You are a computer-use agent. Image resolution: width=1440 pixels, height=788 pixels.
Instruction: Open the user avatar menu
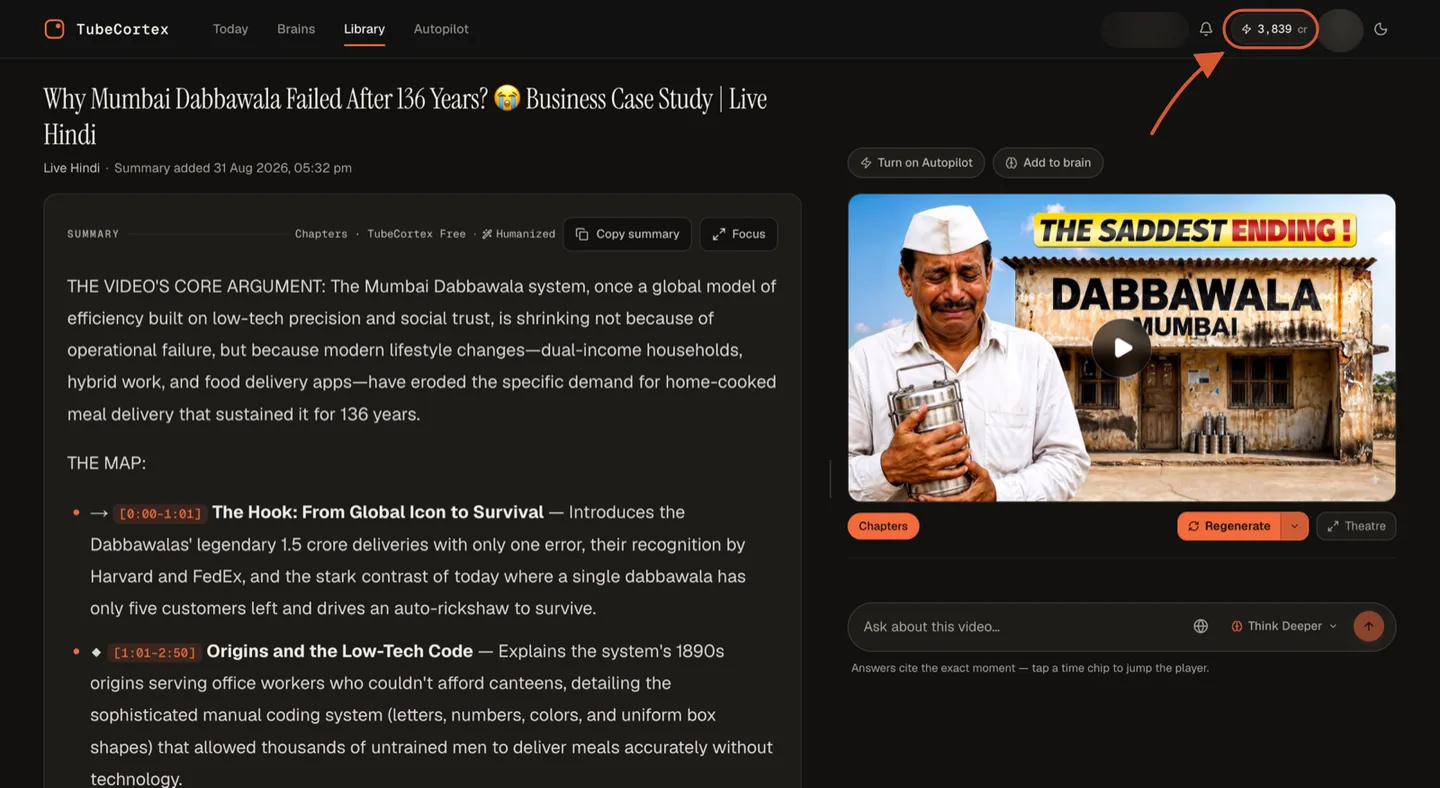pyautogui.click(x=1341, y=29)
